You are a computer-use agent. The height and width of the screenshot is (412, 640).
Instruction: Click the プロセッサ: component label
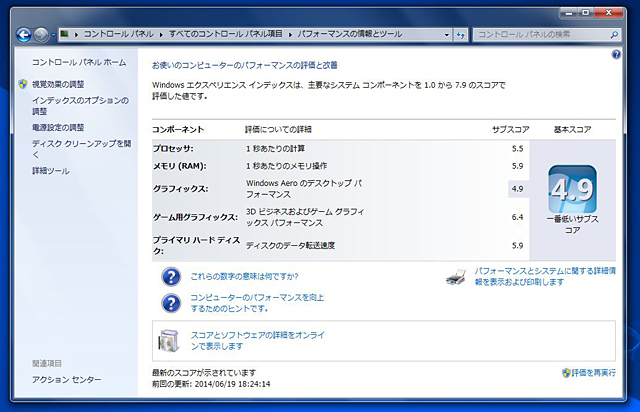point(173,149)
